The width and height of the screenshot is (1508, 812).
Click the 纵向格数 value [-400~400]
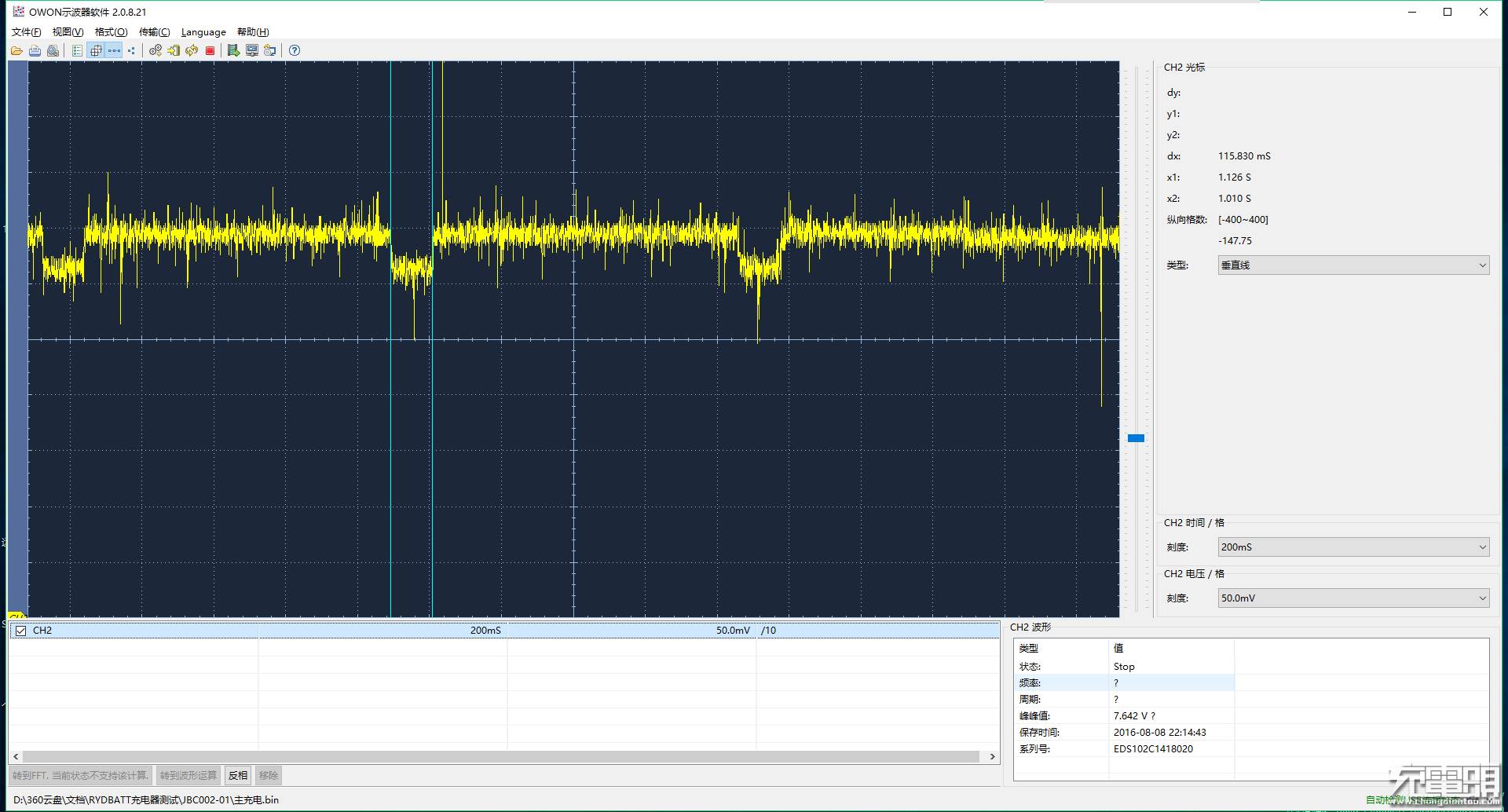(1243, 220)
